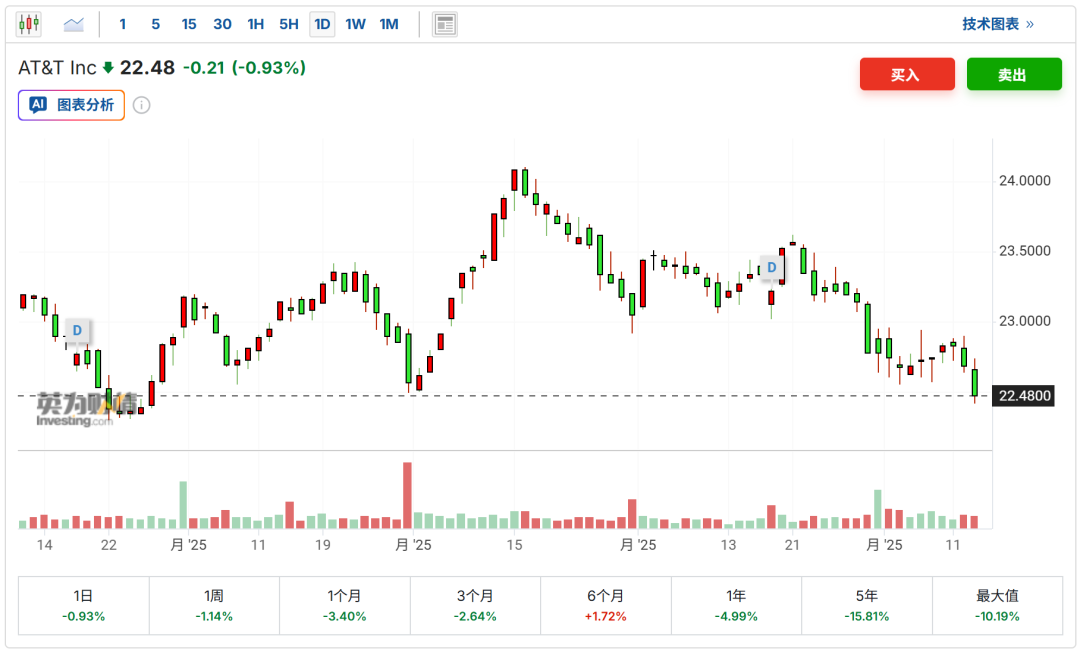The image size is (1080, 655).
Task: Choose the 1周 range showing -1.14%
Action: [x=214, y=605]
